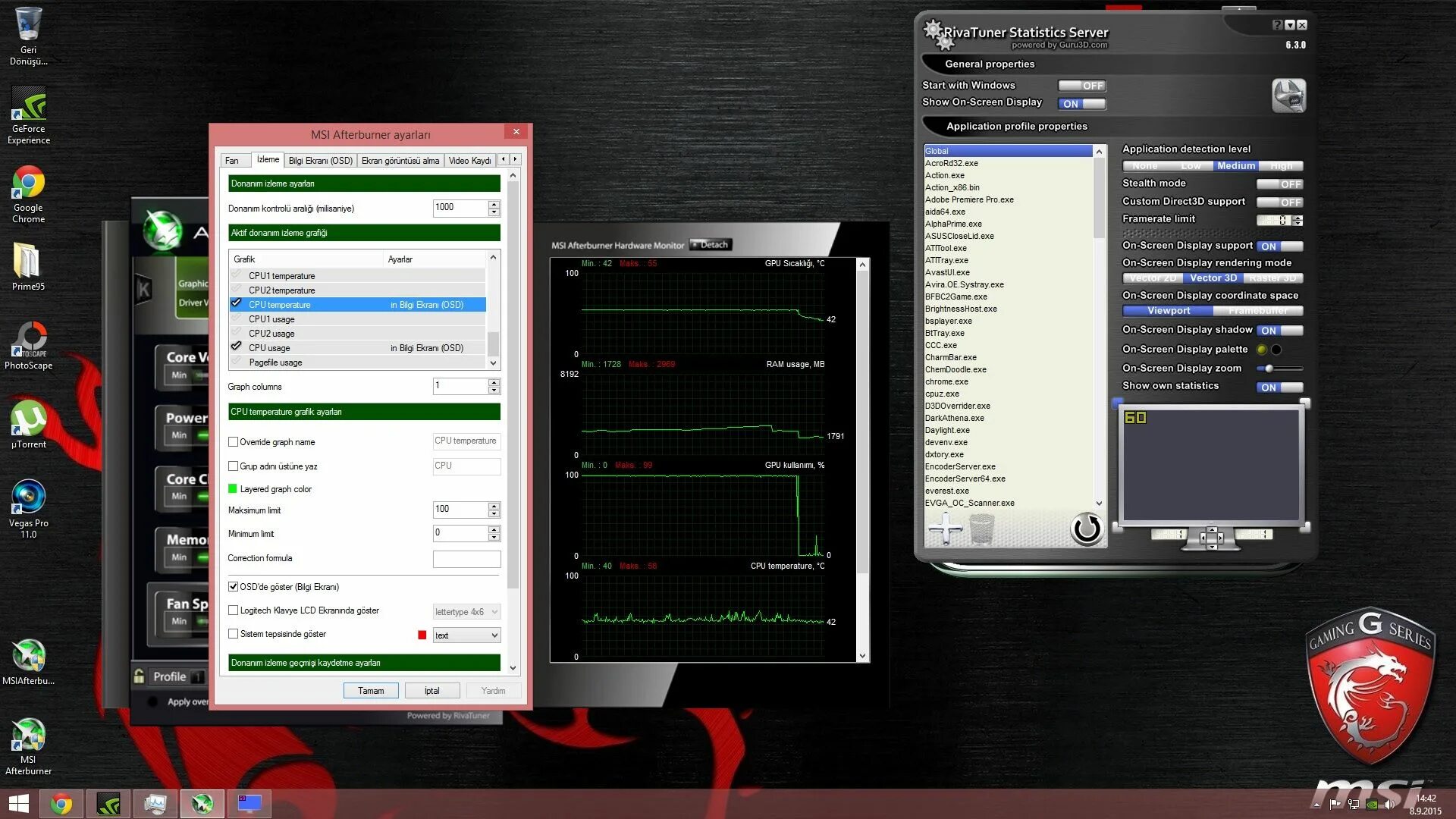
Task: Set detection level to High
Action: [x=1281, y=166]
